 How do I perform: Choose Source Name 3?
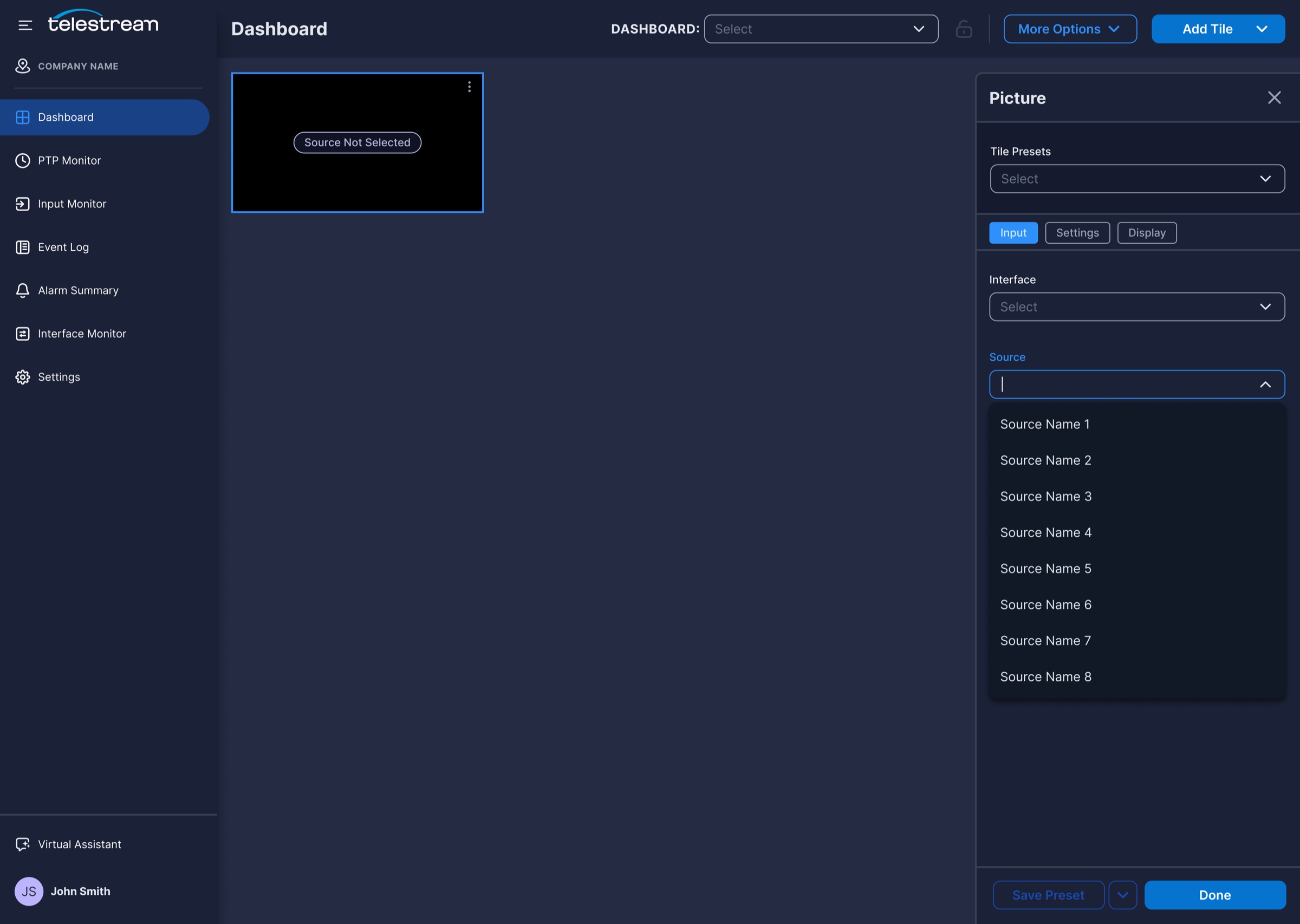pyautogui.click(x=1137, y=497)
